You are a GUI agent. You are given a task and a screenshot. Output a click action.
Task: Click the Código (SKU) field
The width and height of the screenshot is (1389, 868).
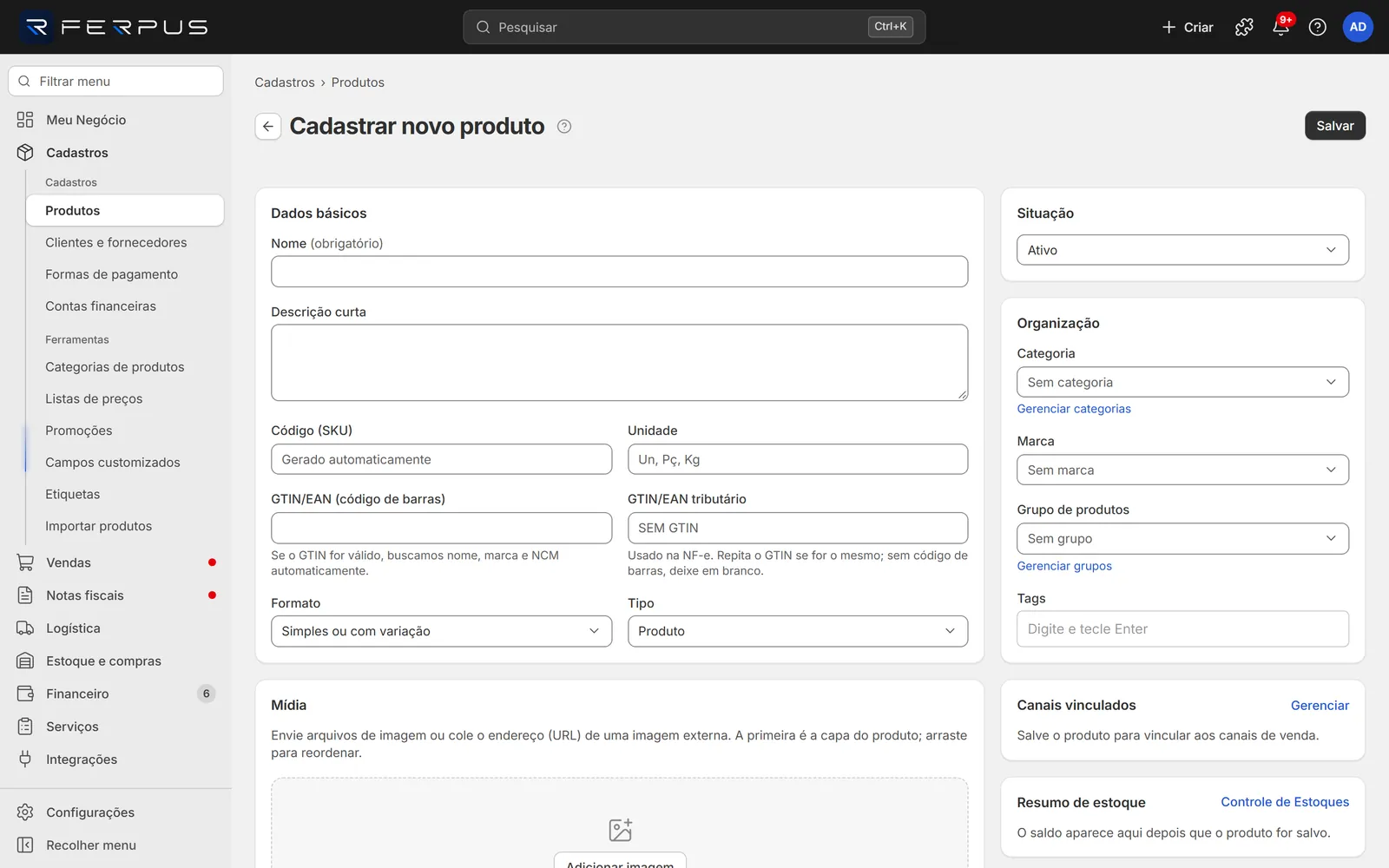pyautogui.click(x=441, y=459)
